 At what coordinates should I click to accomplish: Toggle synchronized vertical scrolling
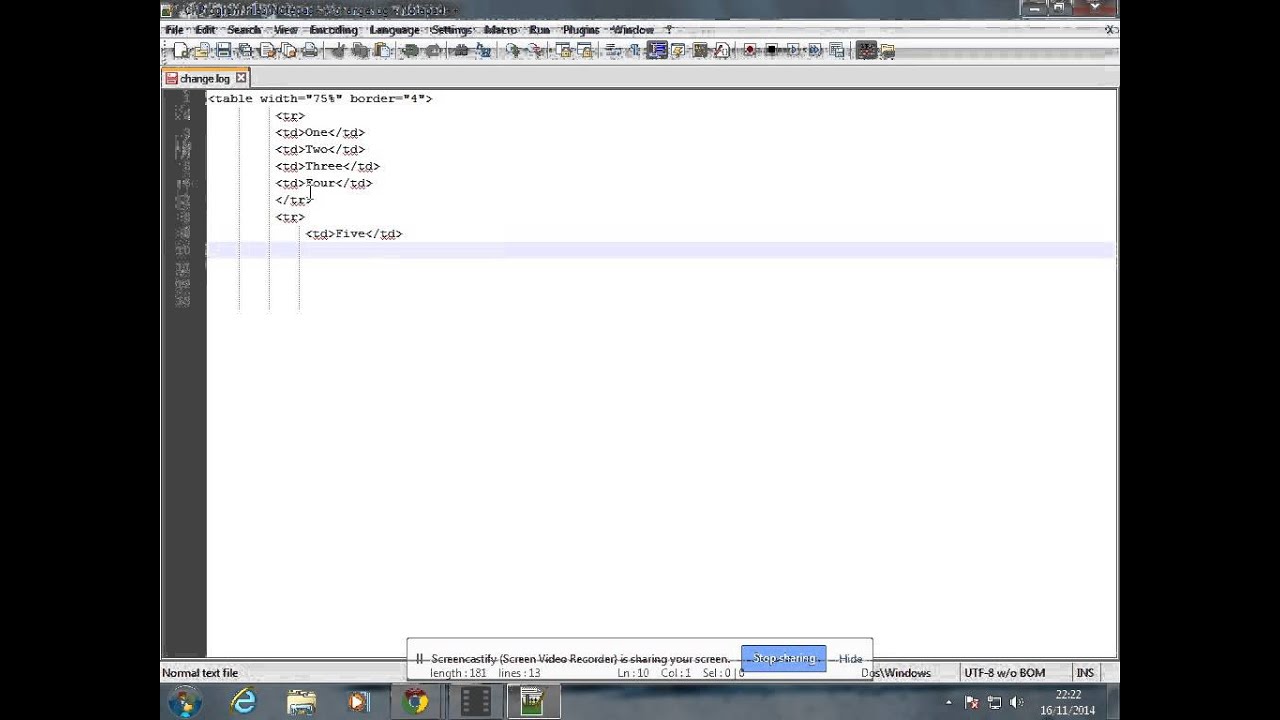click(563, 50)
